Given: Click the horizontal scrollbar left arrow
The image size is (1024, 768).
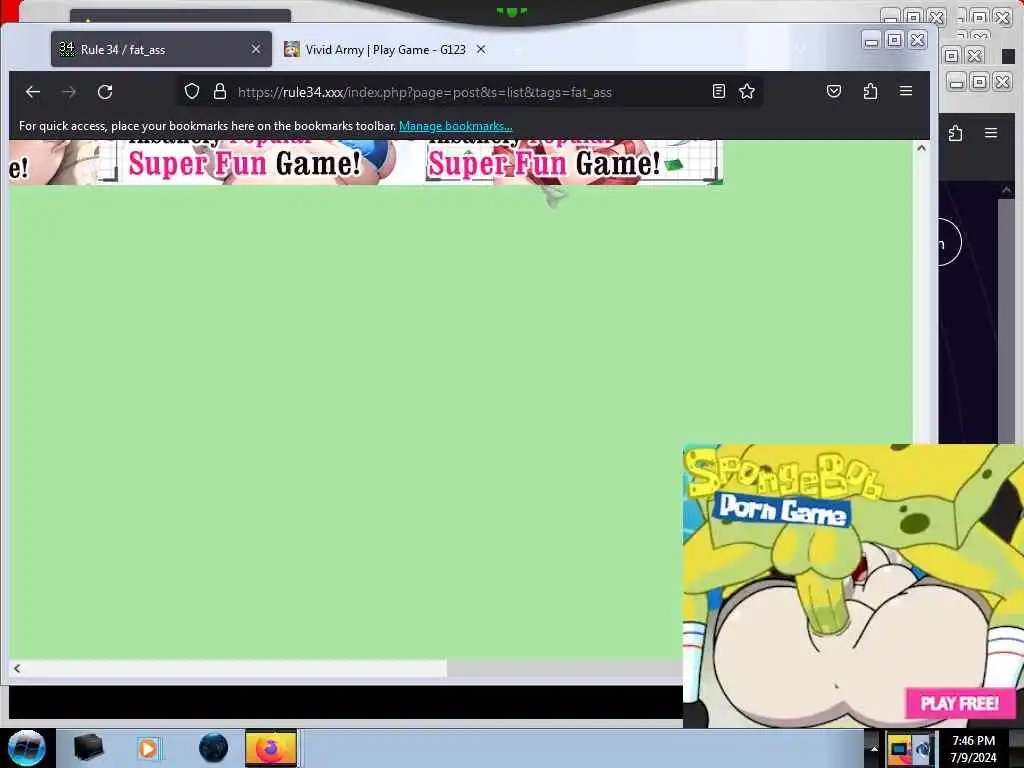Looking at the screenshot, I should point(17,668).
